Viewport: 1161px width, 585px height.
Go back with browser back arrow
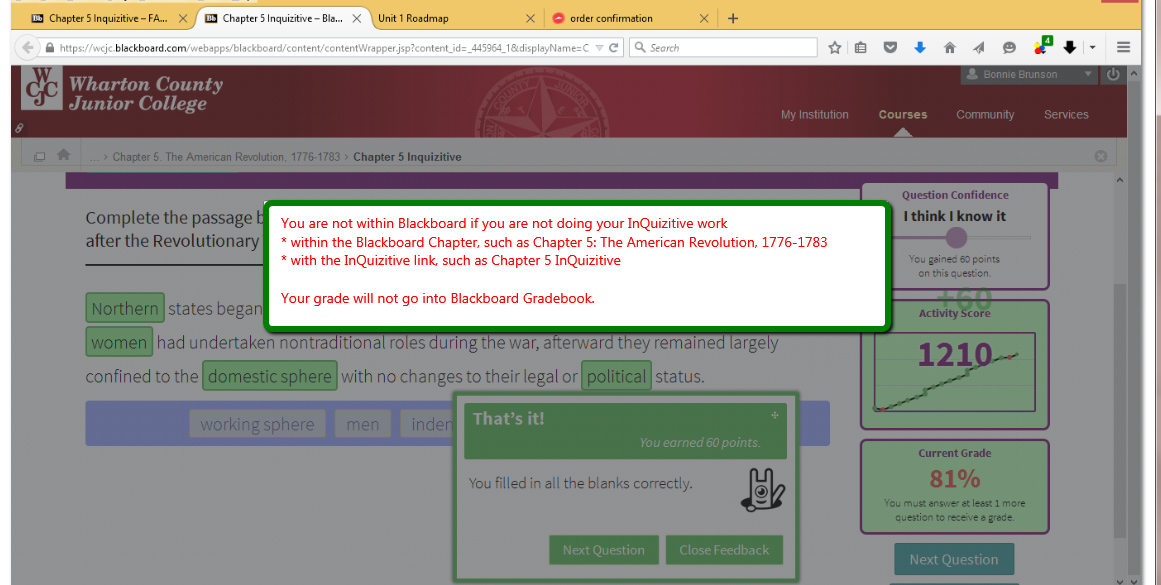27,47
